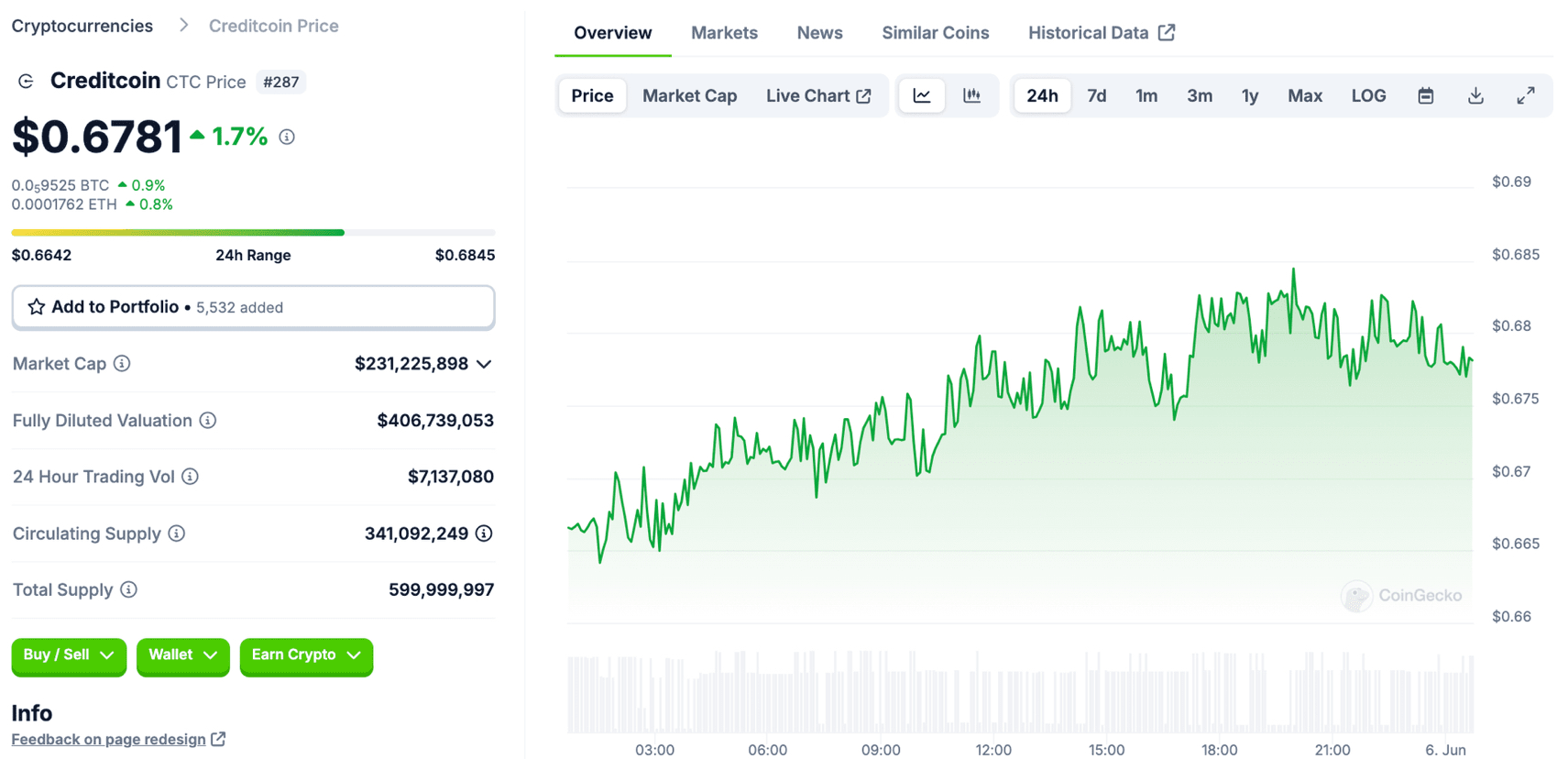
Task: Switch to the Markets tab
Action: (x=724, y=33)
